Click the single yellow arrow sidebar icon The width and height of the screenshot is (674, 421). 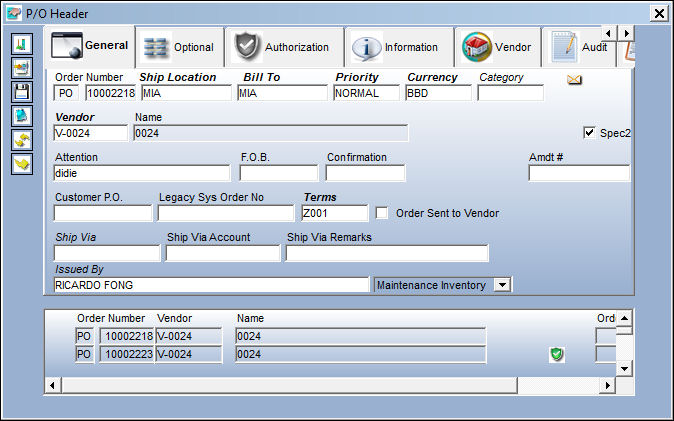pyautogui.click(x=22, y=164)
